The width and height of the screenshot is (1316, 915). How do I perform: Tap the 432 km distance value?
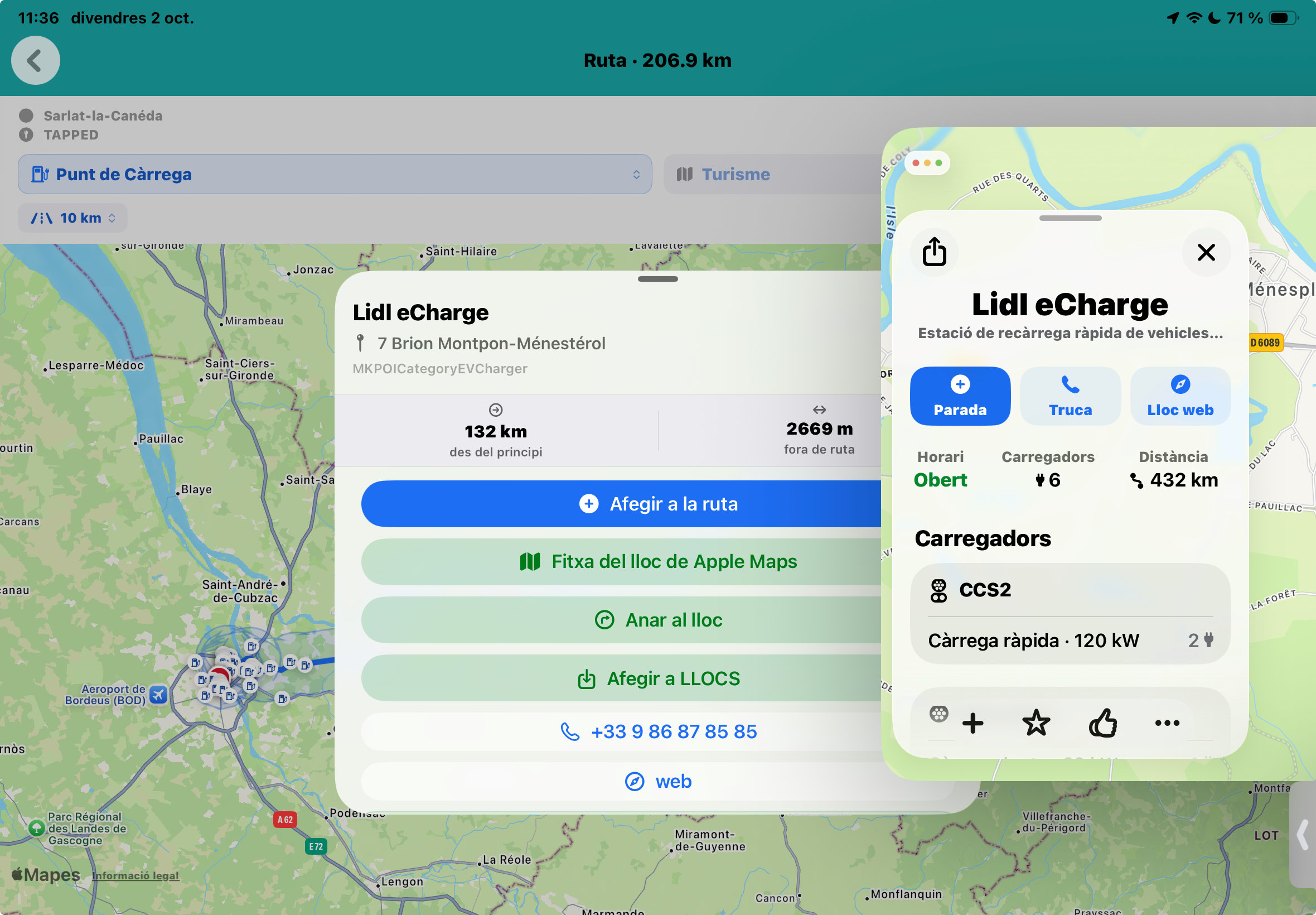coord(1174,480)
